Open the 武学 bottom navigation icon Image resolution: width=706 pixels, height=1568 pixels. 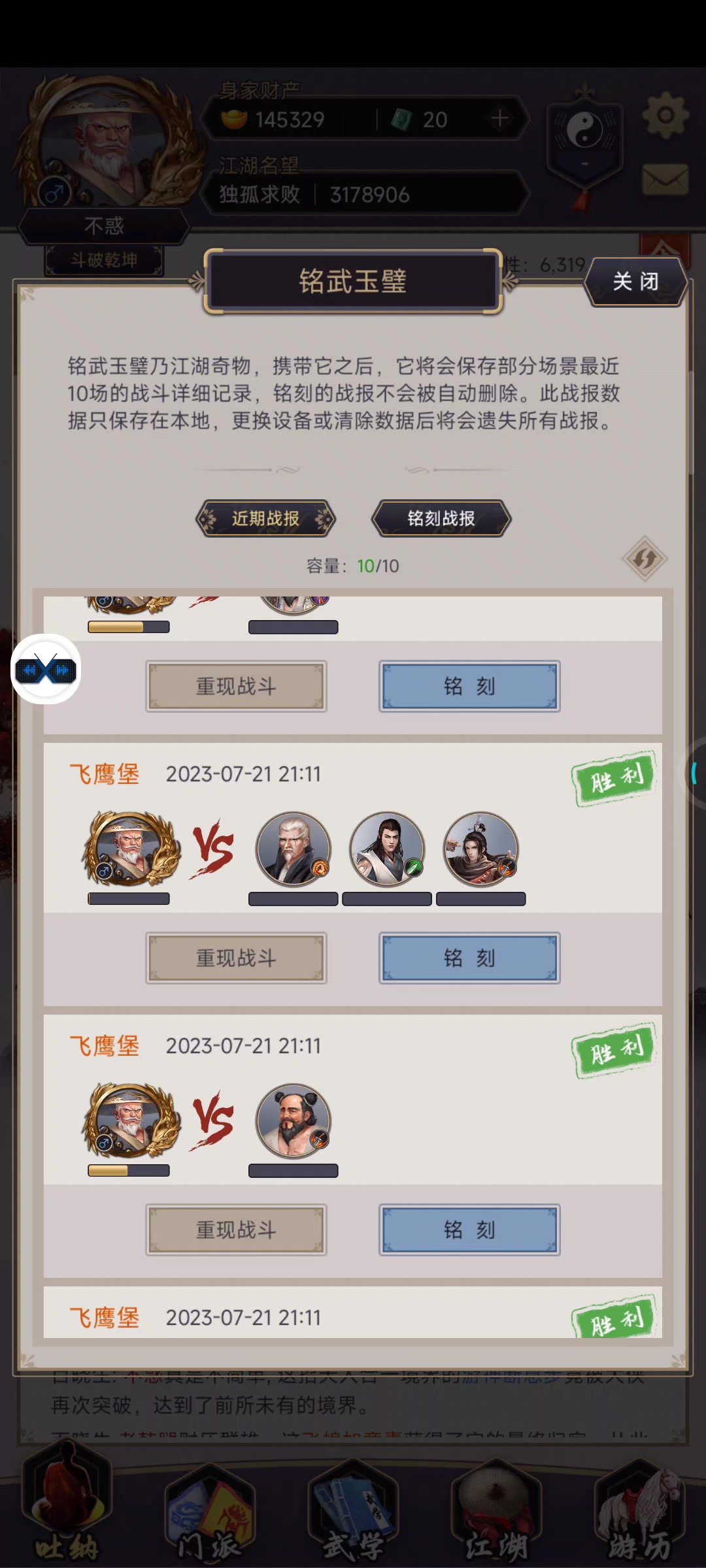[353, 1512]
